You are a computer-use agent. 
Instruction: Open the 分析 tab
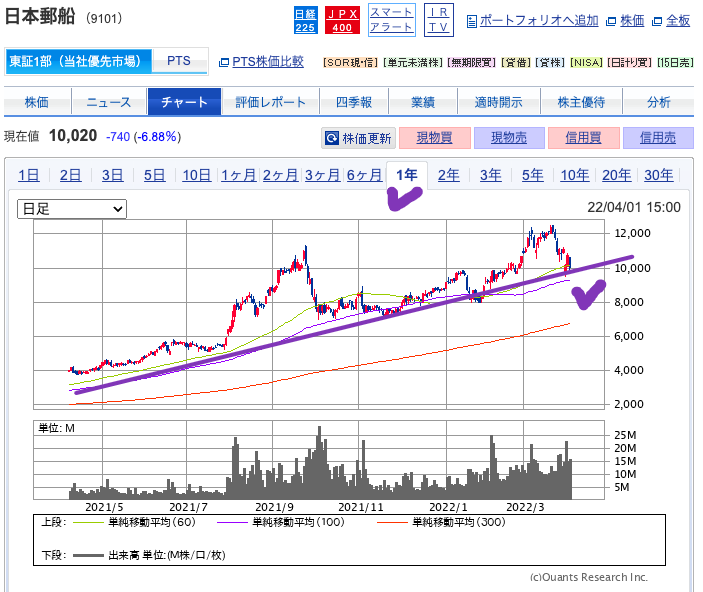point(658,102)
